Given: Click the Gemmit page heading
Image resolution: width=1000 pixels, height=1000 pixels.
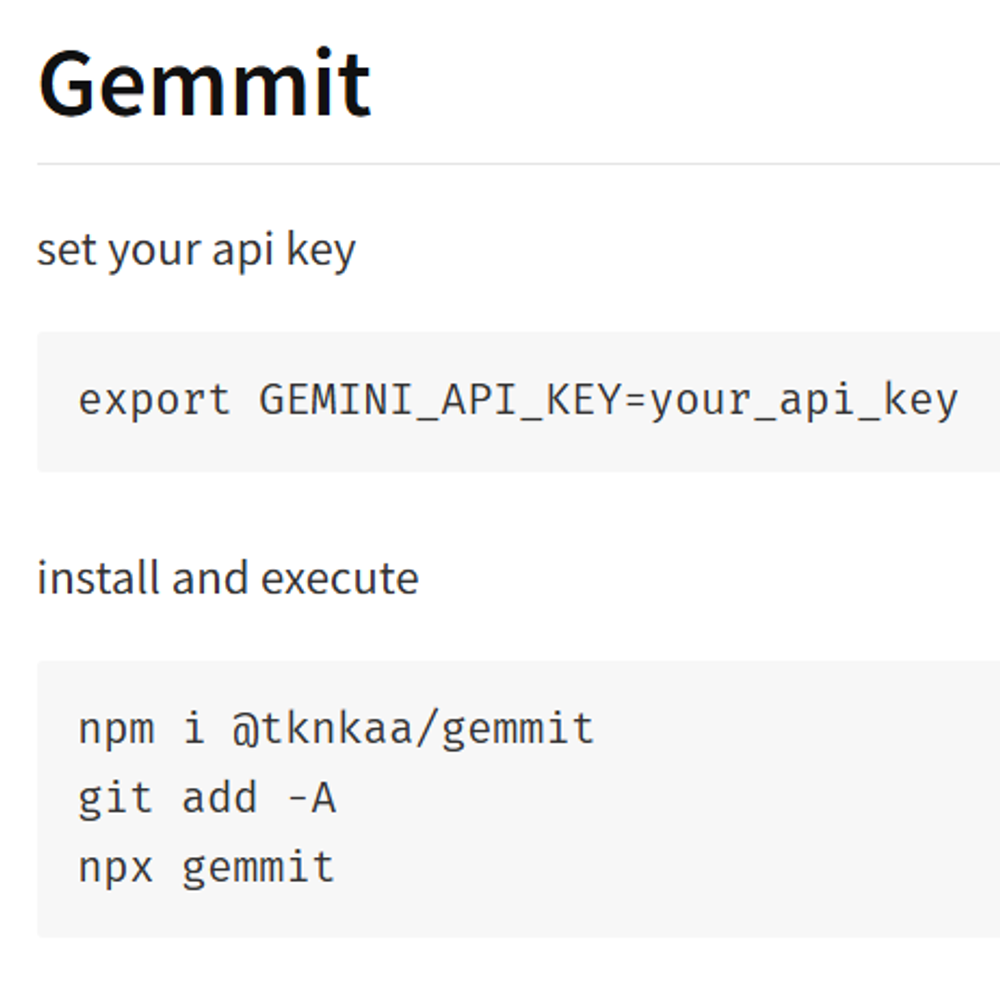Looking at the screenshot, I should (205, 84).
